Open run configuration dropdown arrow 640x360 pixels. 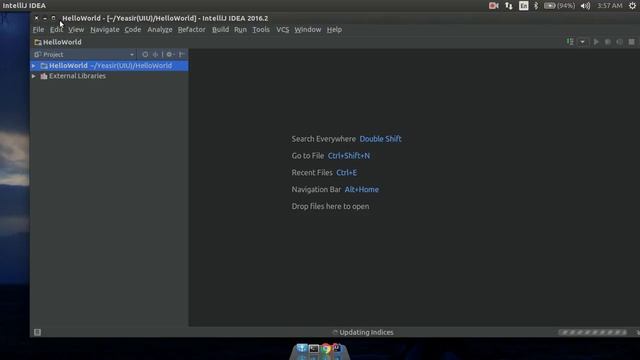(582, 42)
